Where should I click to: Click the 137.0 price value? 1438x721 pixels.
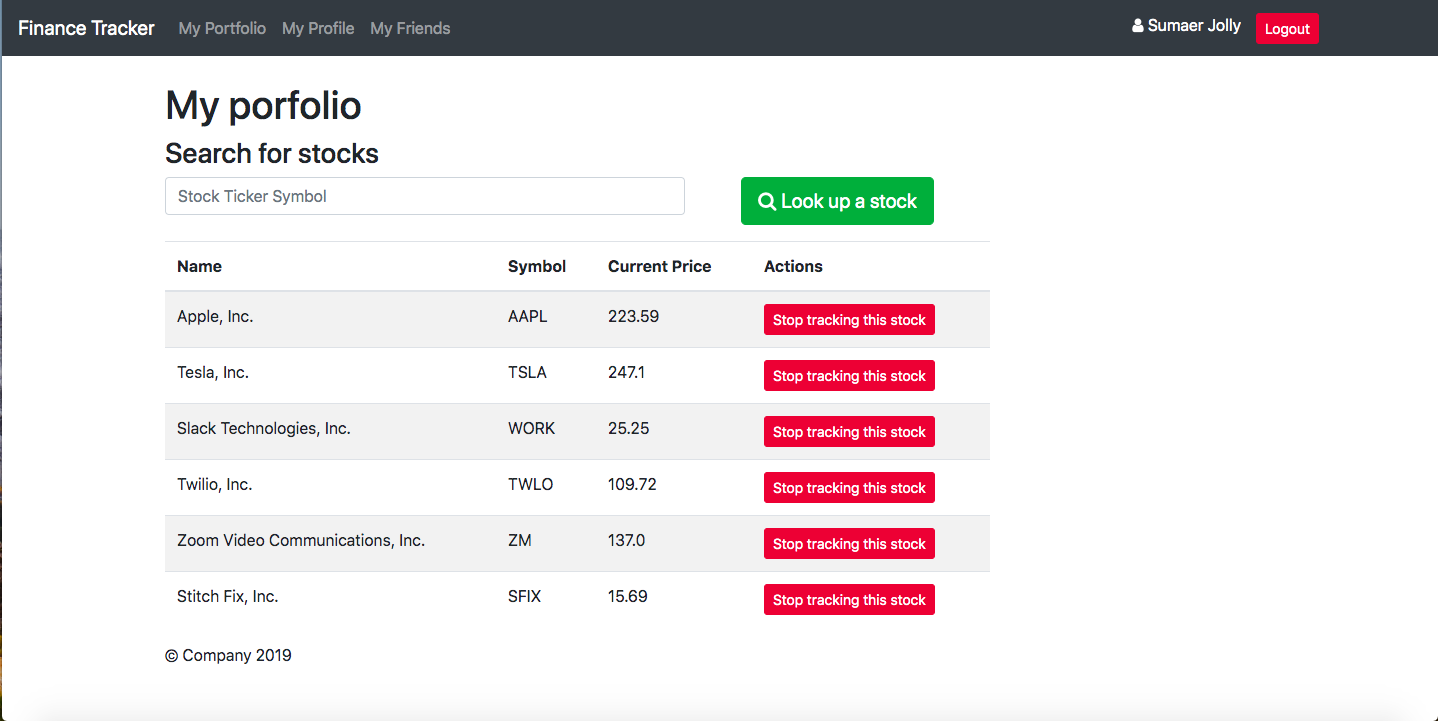tap(626, 540)
